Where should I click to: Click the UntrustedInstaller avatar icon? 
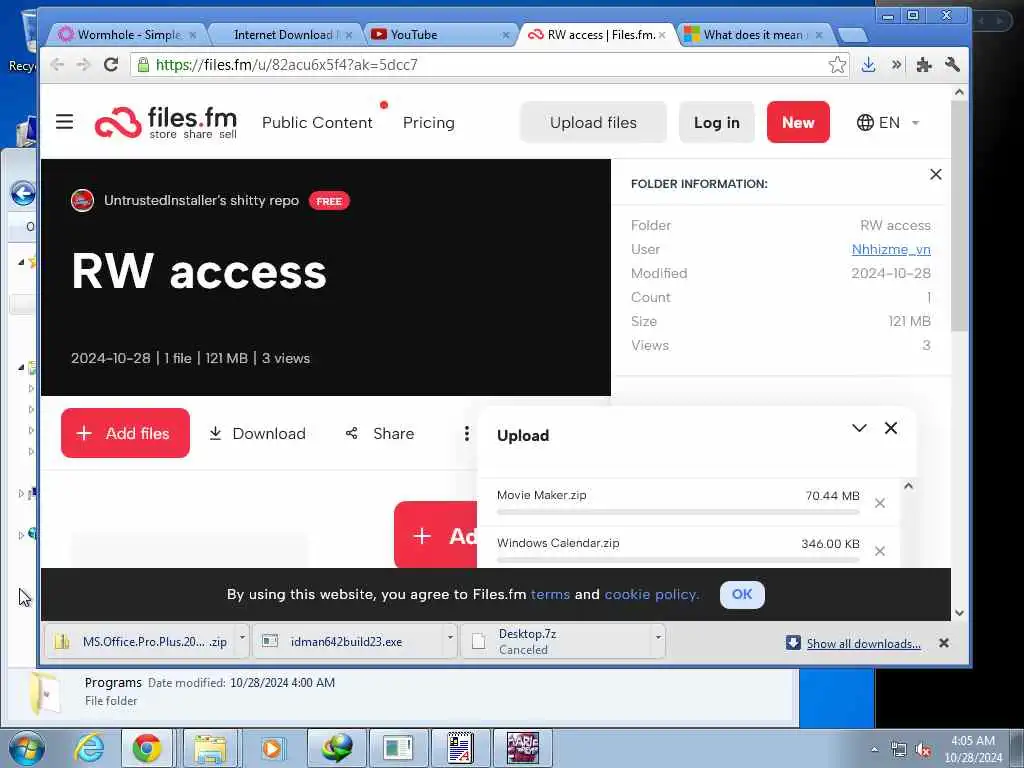(82, 200)
